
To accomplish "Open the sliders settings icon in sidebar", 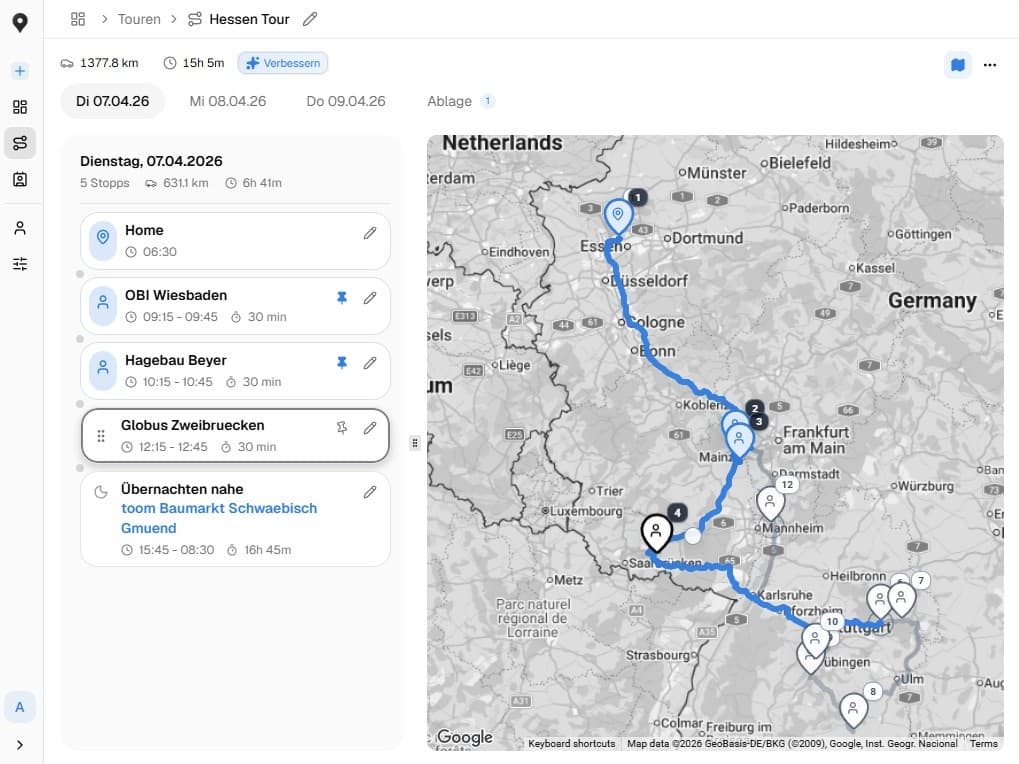I will point(20,264).
